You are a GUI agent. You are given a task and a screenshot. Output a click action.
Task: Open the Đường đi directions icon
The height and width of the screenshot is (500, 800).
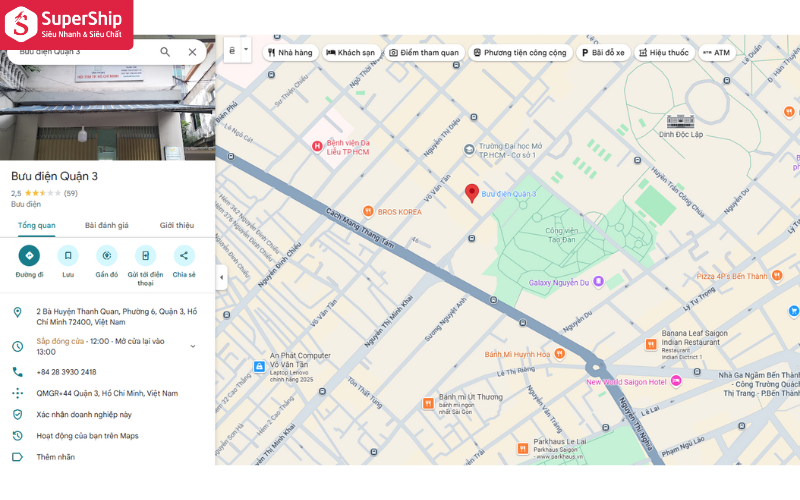coord(29,256)
